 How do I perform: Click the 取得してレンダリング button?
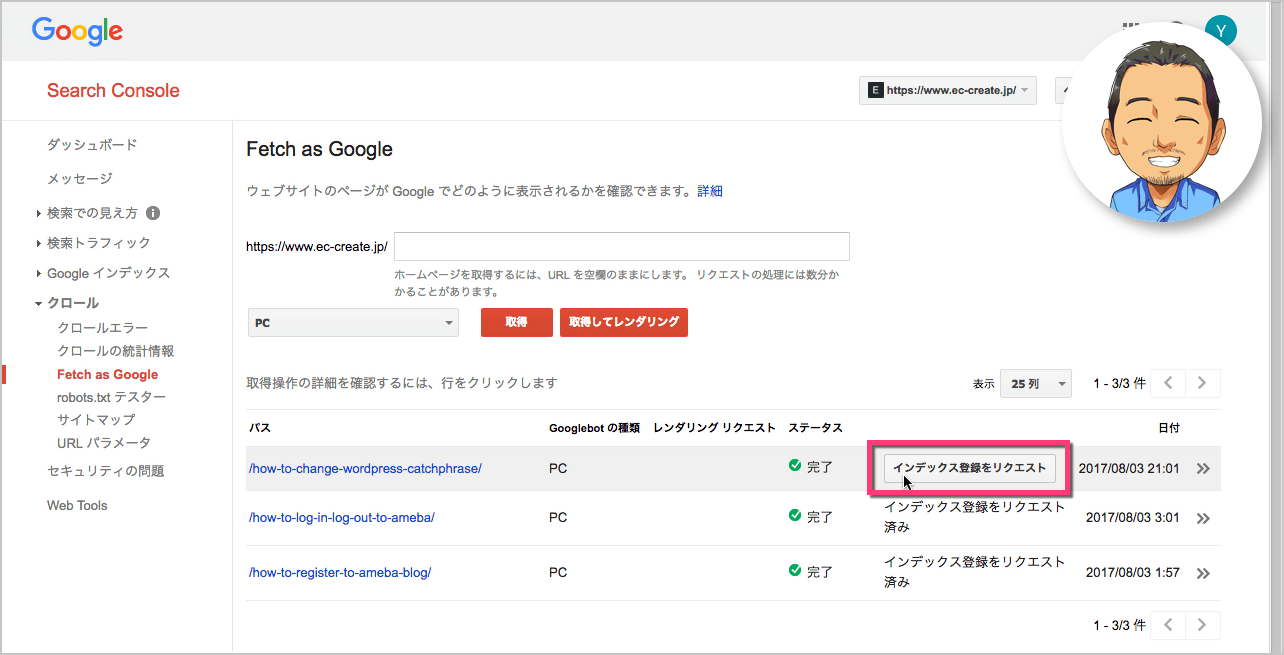tap(624, 322)
